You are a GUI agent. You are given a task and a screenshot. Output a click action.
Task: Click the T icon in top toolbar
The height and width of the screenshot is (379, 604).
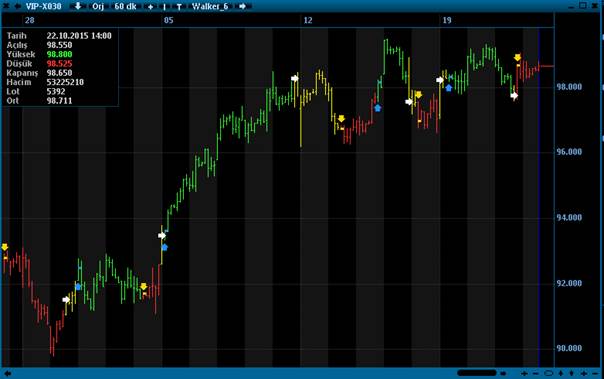pyautogui.click(x=179, y=7)
